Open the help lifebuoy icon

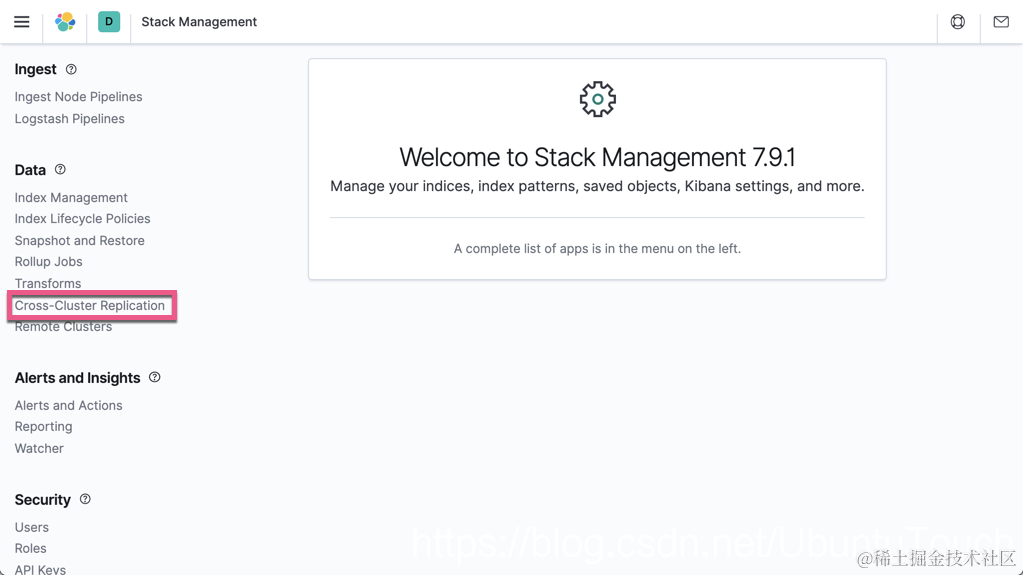click(x=958, y=22)
